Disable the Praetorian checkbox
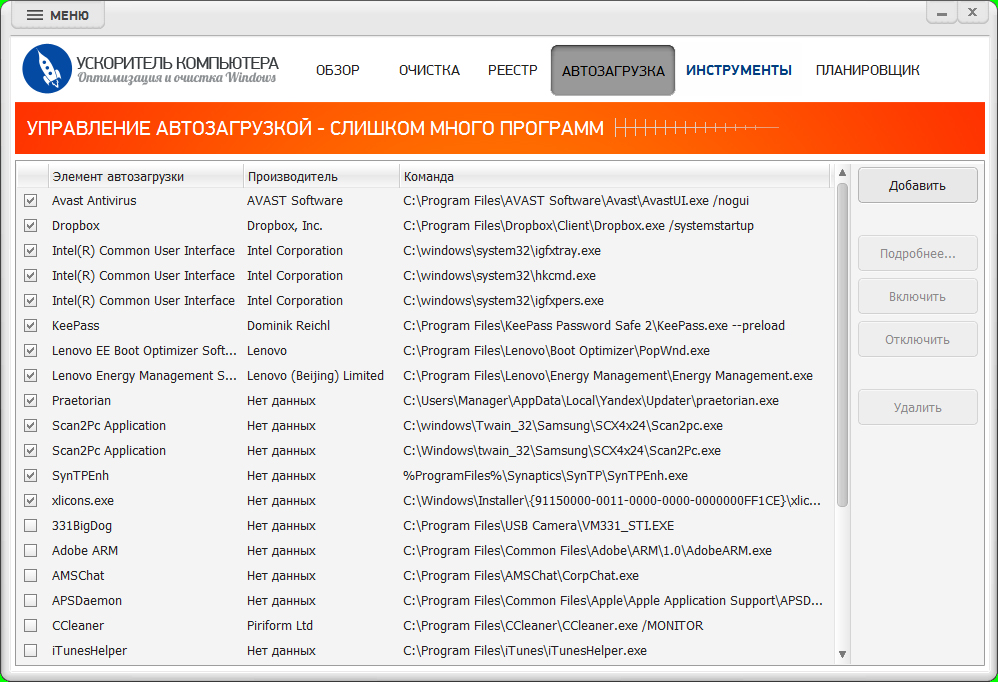Image resolution: width=998 pixels, height=682 pixels. [31, 400]
